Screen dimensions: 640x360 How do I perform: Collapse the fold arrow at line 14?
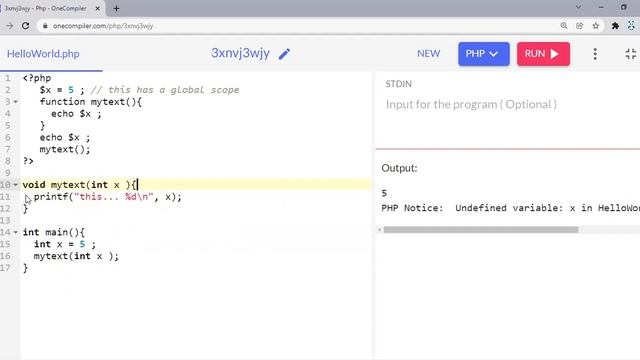(16, 232)
